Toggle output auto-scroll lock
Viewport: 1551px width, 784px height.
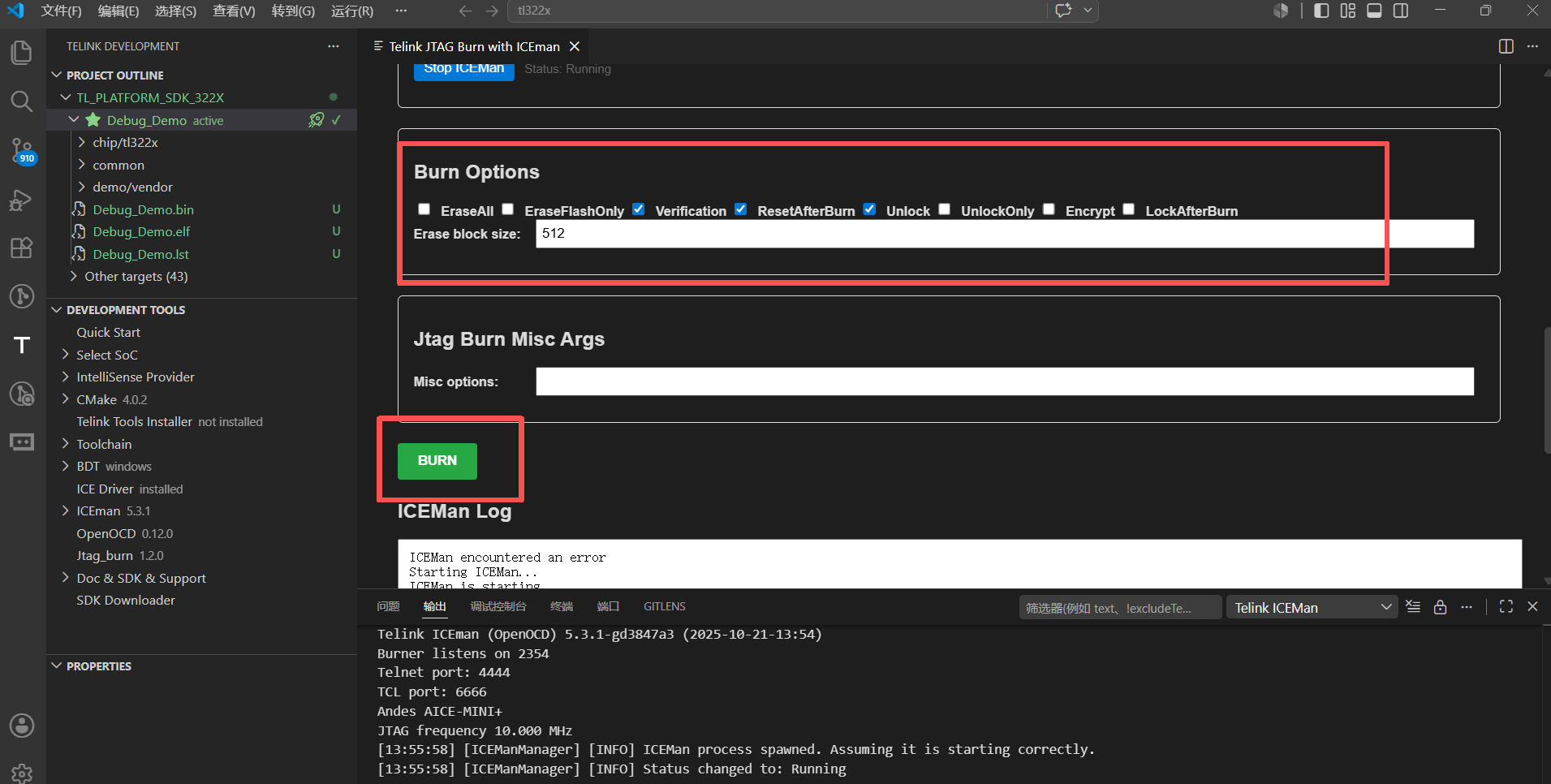(1441, 607)
